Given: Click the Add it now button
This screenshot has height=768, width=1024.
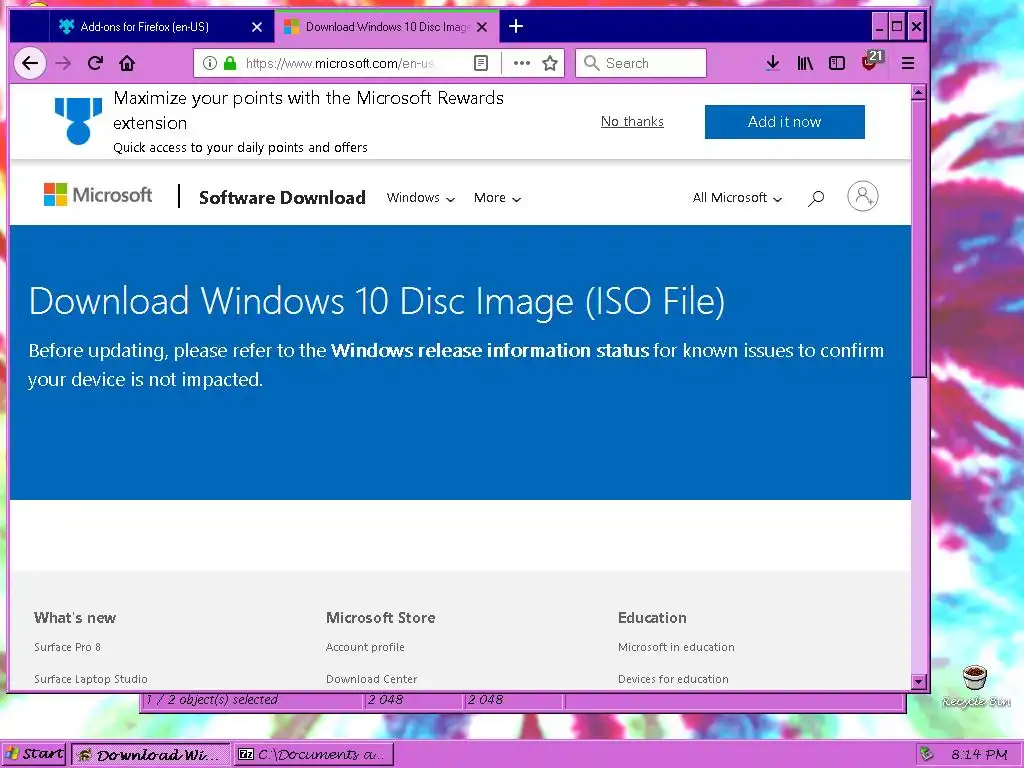Looking at the screenshot, I should coord(784,121).
